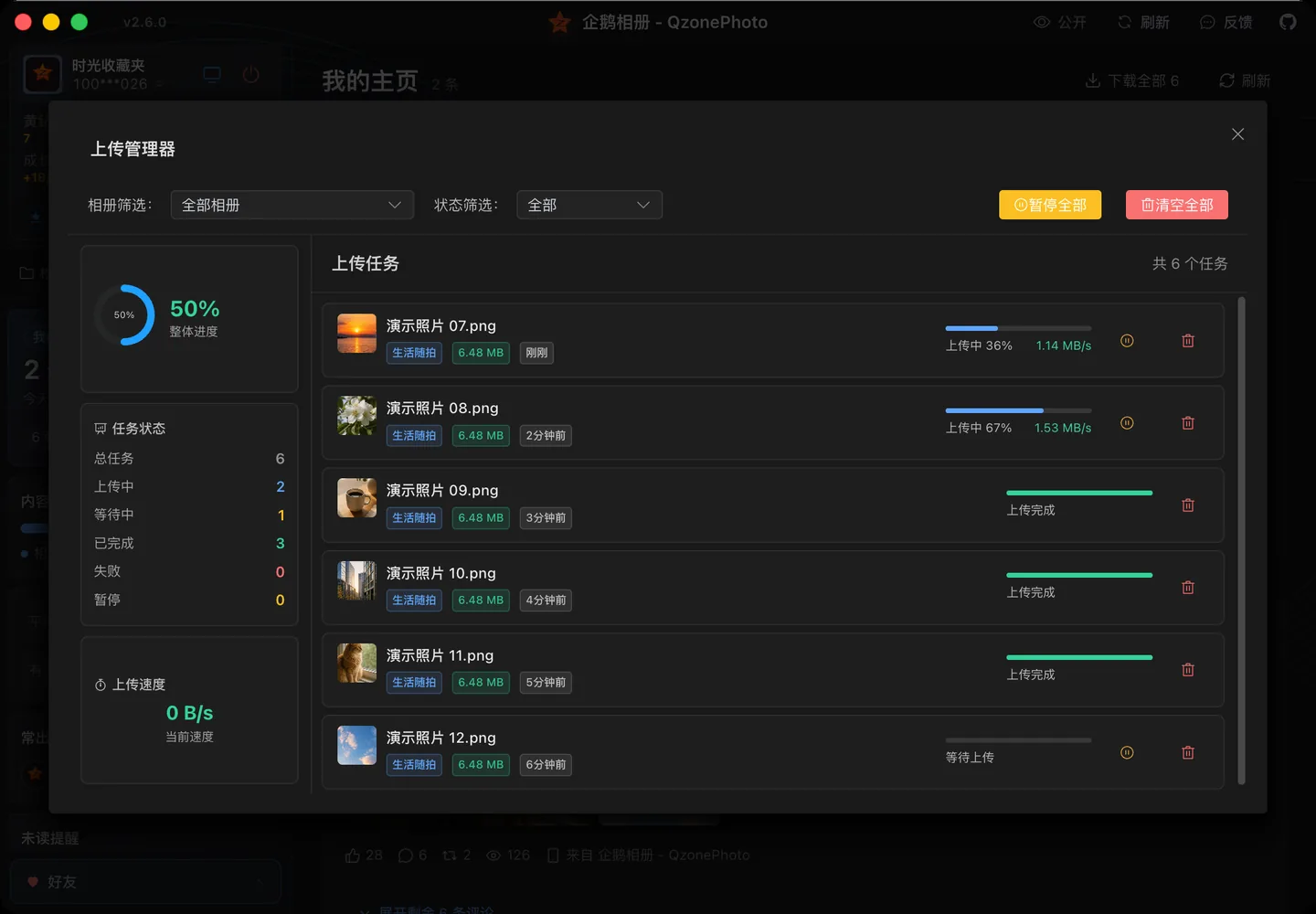Image resolution: width=1316 pixels, height=914 pixels.
Task: Click the macOS green maximize window button
Action: tap(80, 22)
